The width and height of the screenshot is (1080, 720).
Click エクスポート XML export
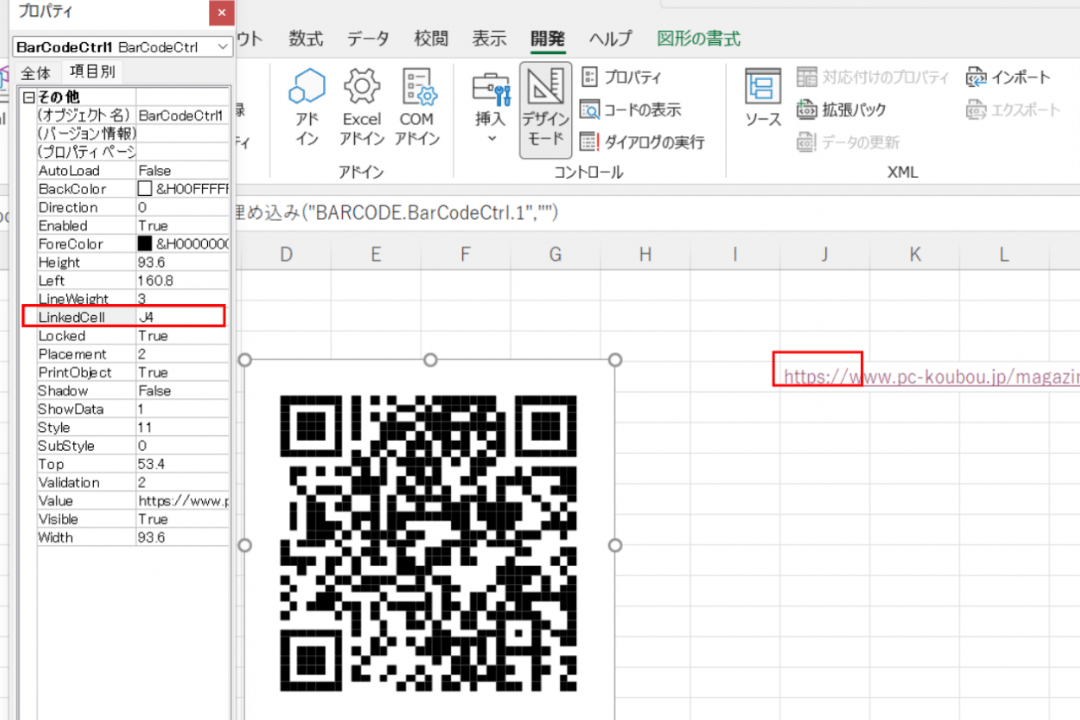[x=1012, y=110]
